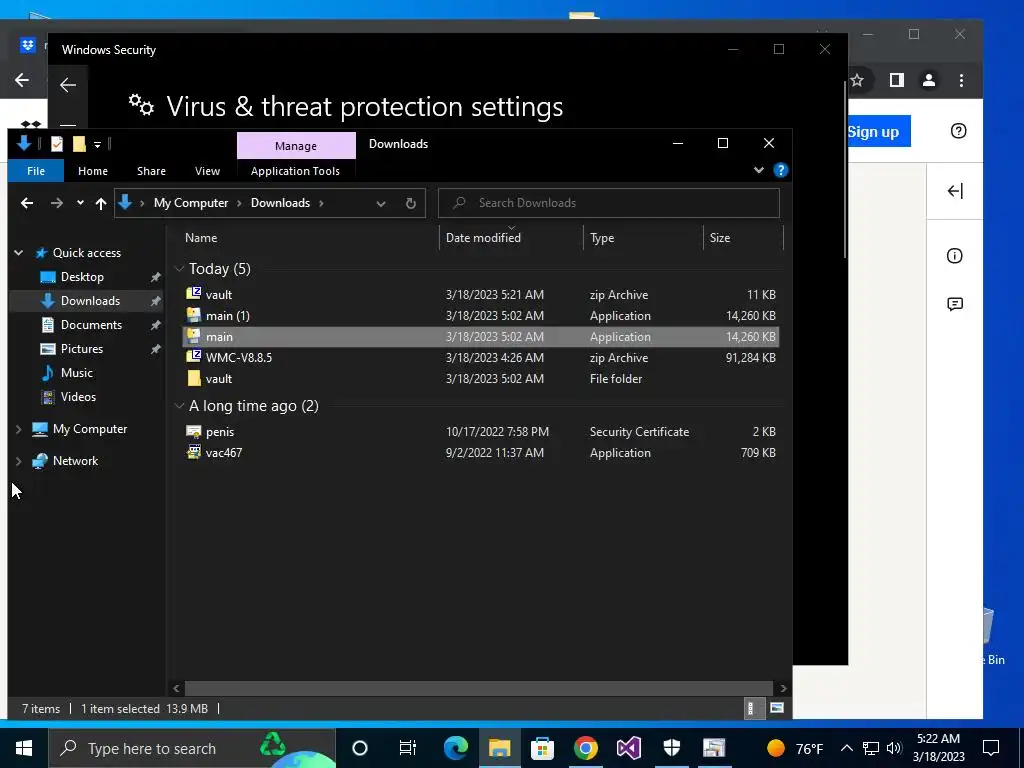Expand My Computer tree node
Screen dimensions: 1024x768
coord(18,429)
